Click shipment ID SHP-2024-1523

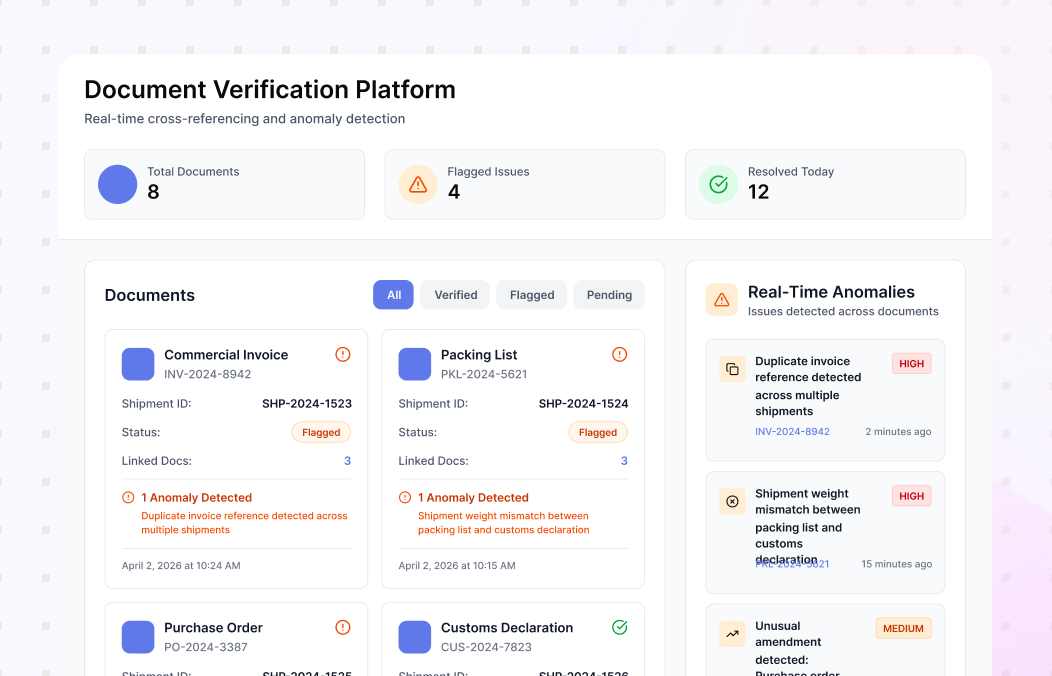click(x=307, y=404)
